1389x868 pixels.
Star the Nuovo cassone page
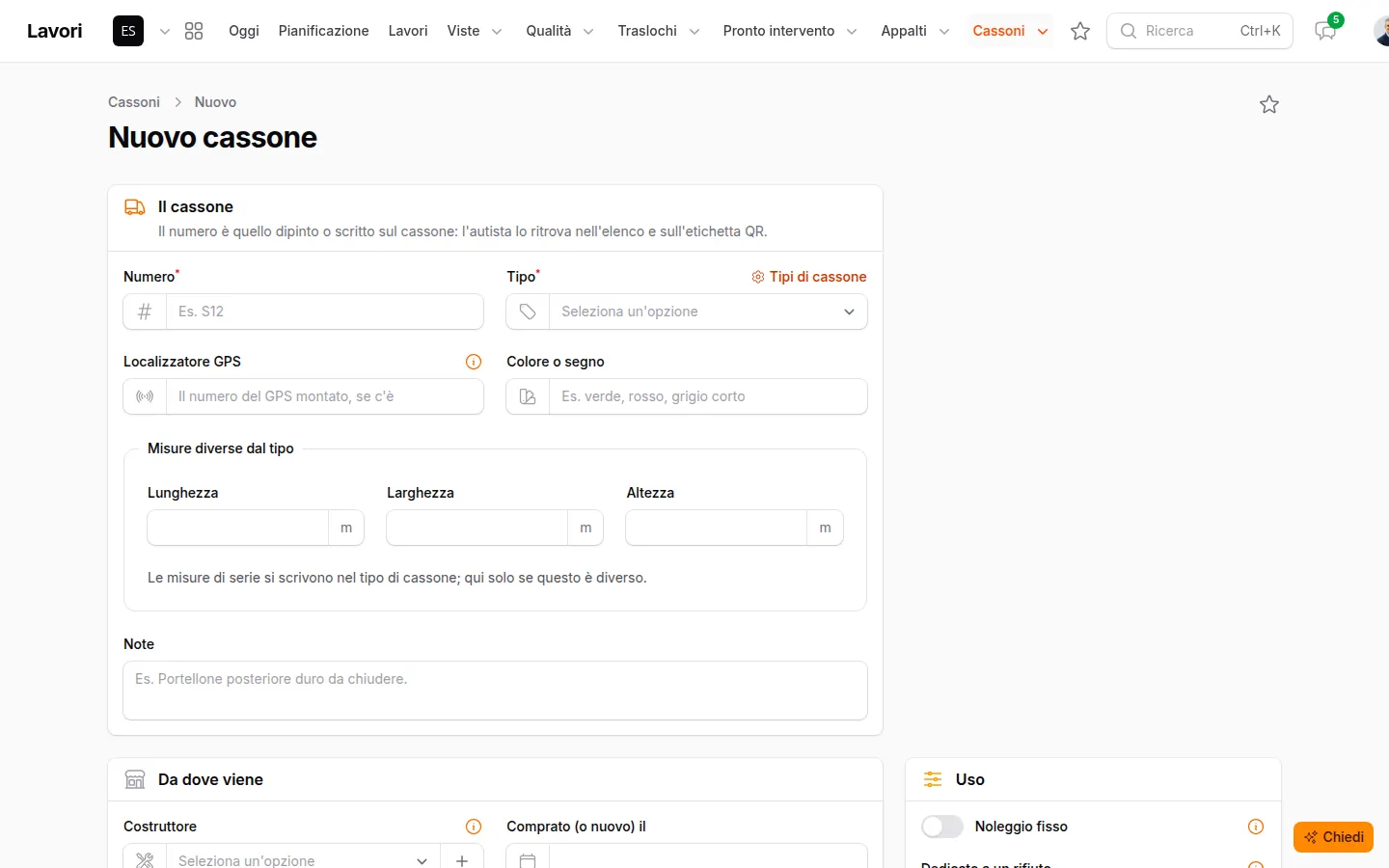click(1269, 104)
